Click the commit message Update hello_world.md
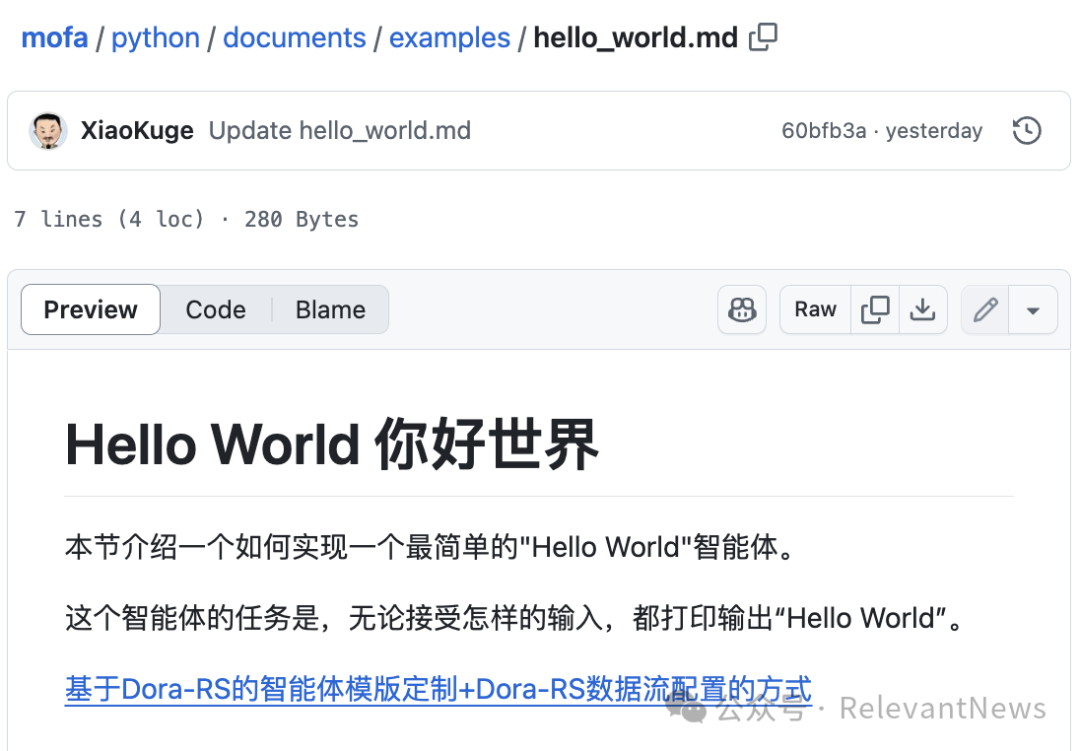Viewport: 1080px width, 751px height. coord(339,130)
